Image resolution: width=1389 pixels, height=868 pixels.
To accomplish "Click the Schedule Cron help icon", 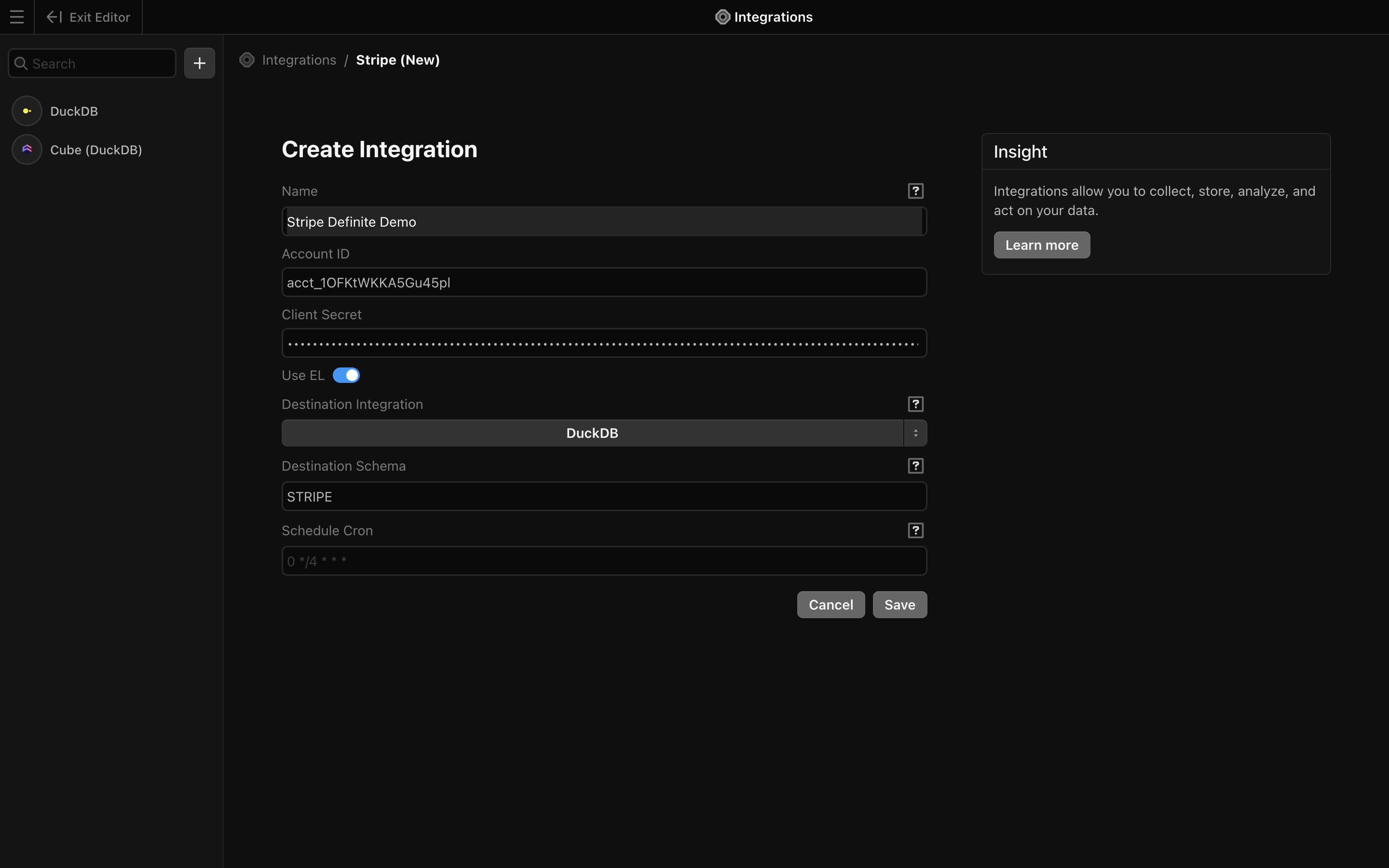I will click(915, 530).
